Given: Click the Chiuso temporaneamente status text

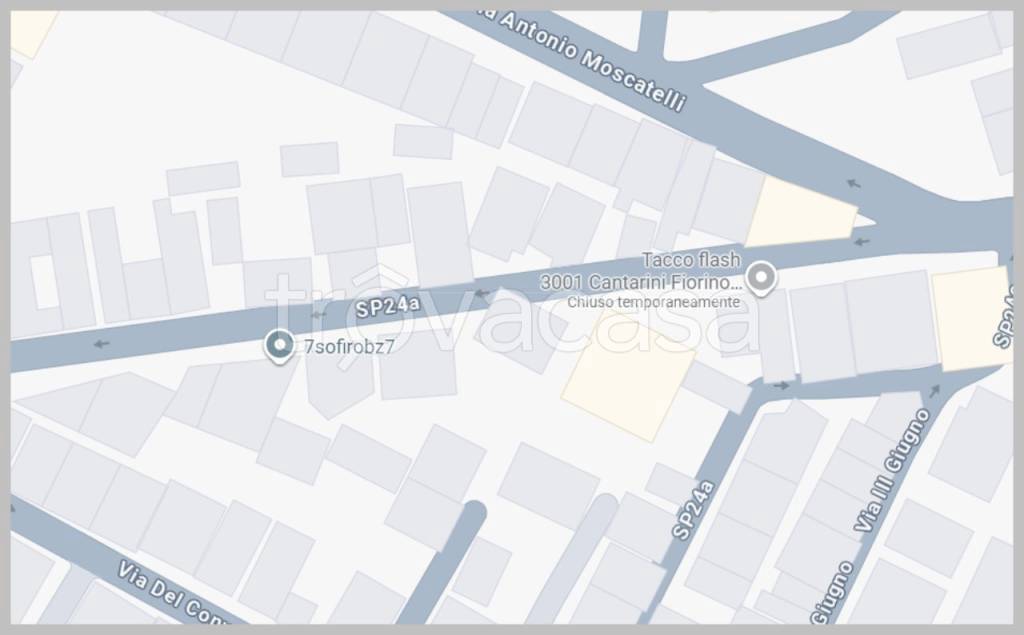Looking at the screenshot, I should [x=653, y=302].
